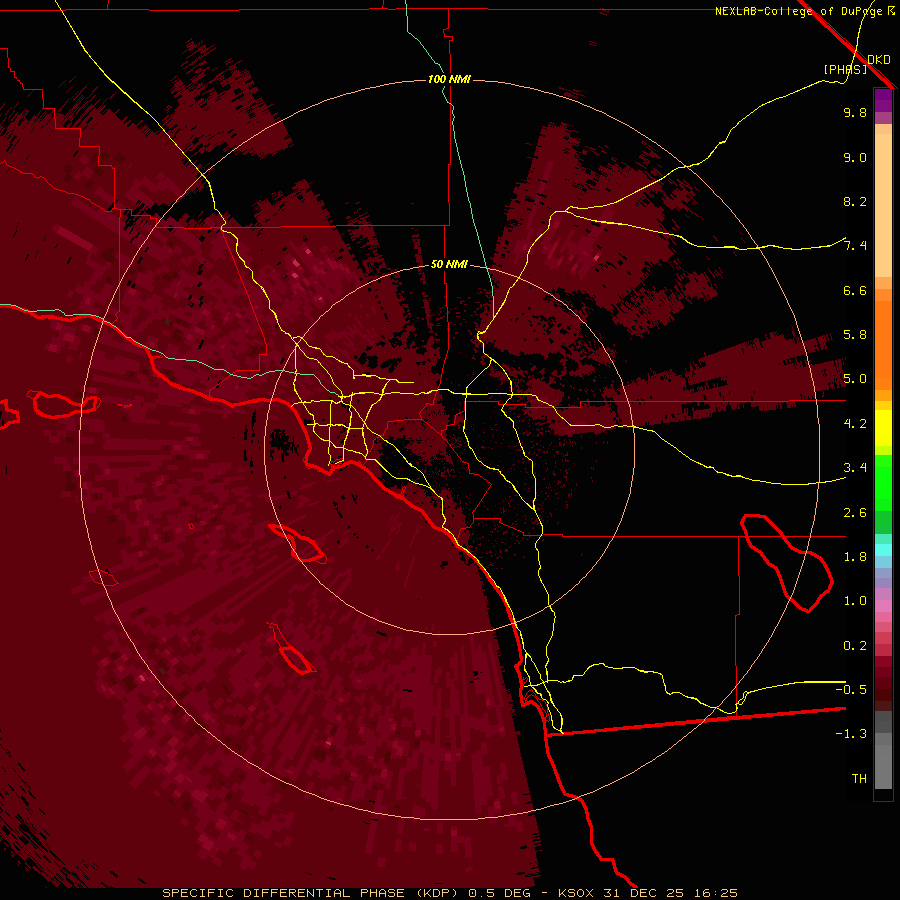This screenshot has height=900, width=900.
Task: Click the 1.0 scale value
Action: point(855,601)
